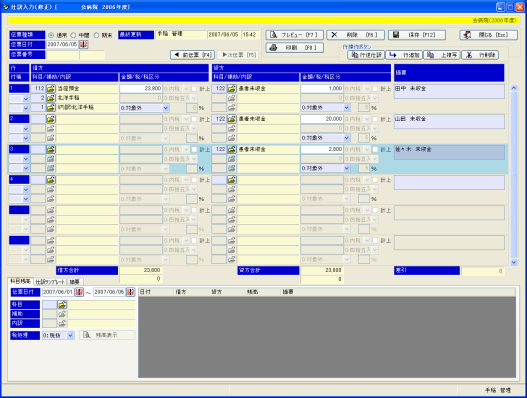Screen dimensions: 527x398
Task: Open row 1 credit 対象外 tax category dropdown
Action: 347,108
